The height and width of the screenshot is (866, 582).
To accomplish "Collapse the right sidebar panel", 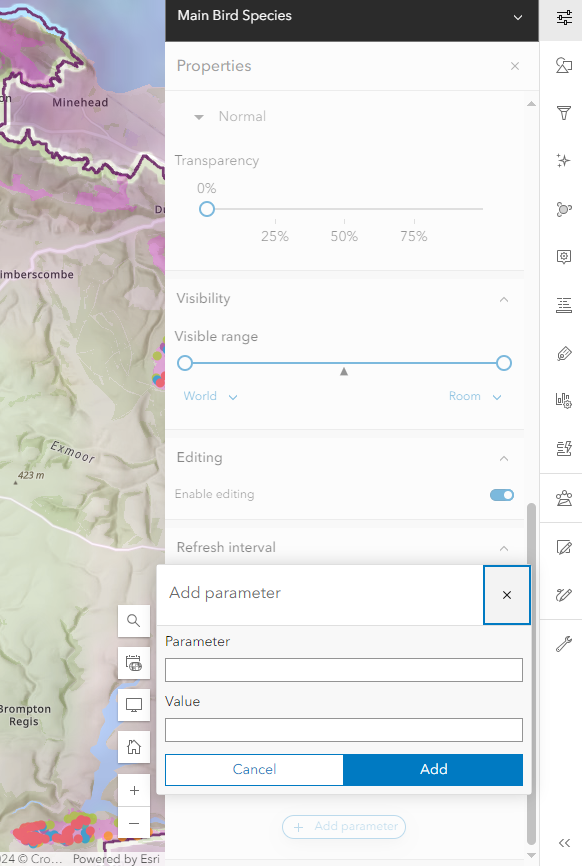I will pos(565,843).
